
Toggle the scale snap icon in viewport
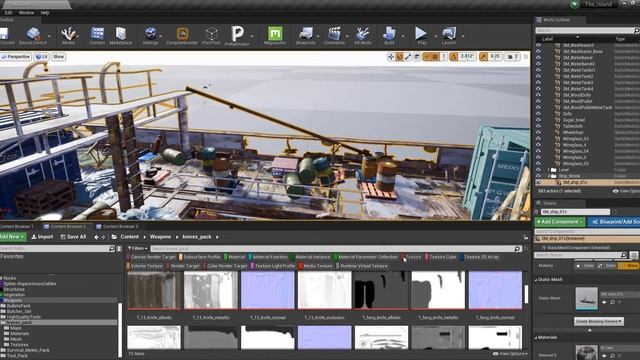[484, 57]
